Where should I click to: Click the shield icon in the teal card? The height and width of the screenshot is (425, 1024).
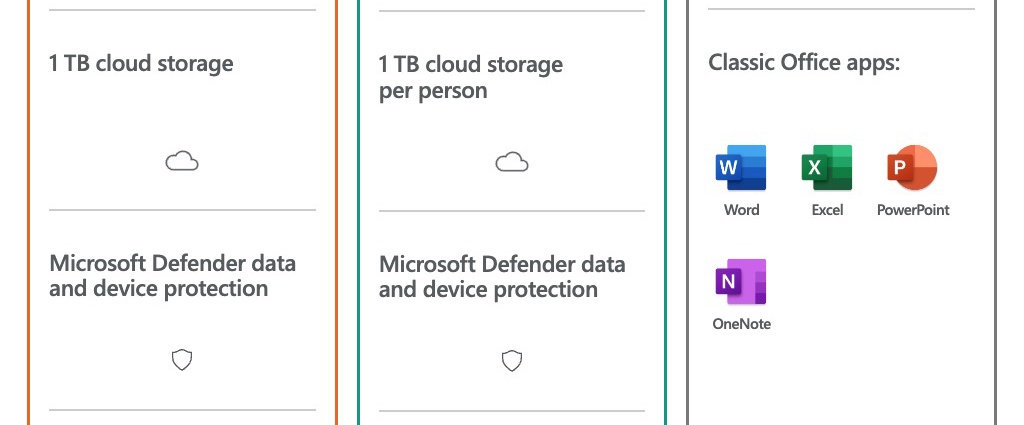click(511, 361)
